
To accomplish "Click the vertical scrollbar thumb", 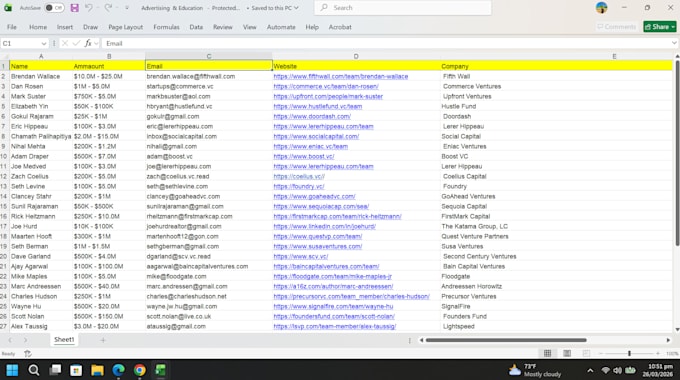I will [x=677, y=153].
